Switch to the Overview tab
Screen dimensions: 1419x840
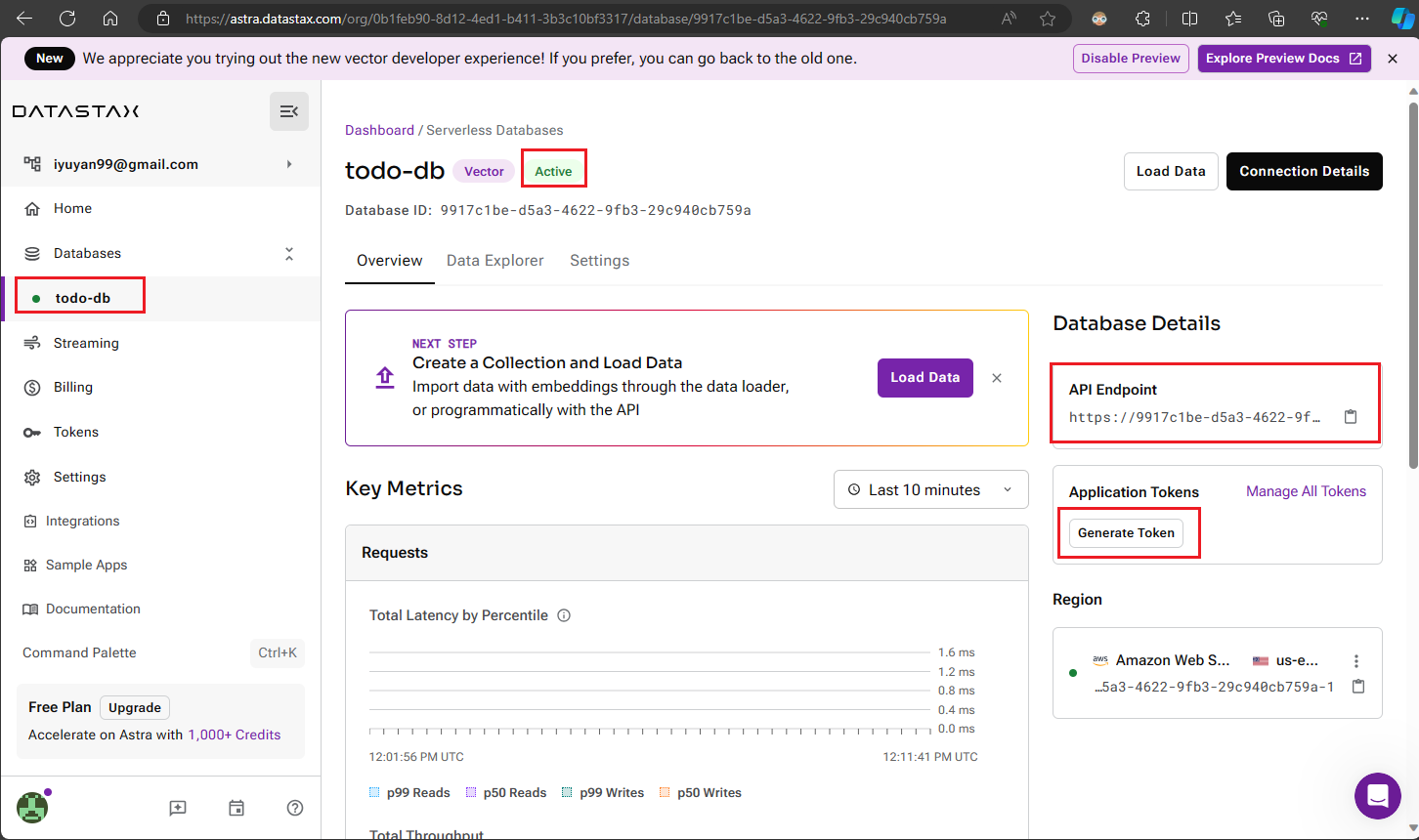tap(390, 261)
